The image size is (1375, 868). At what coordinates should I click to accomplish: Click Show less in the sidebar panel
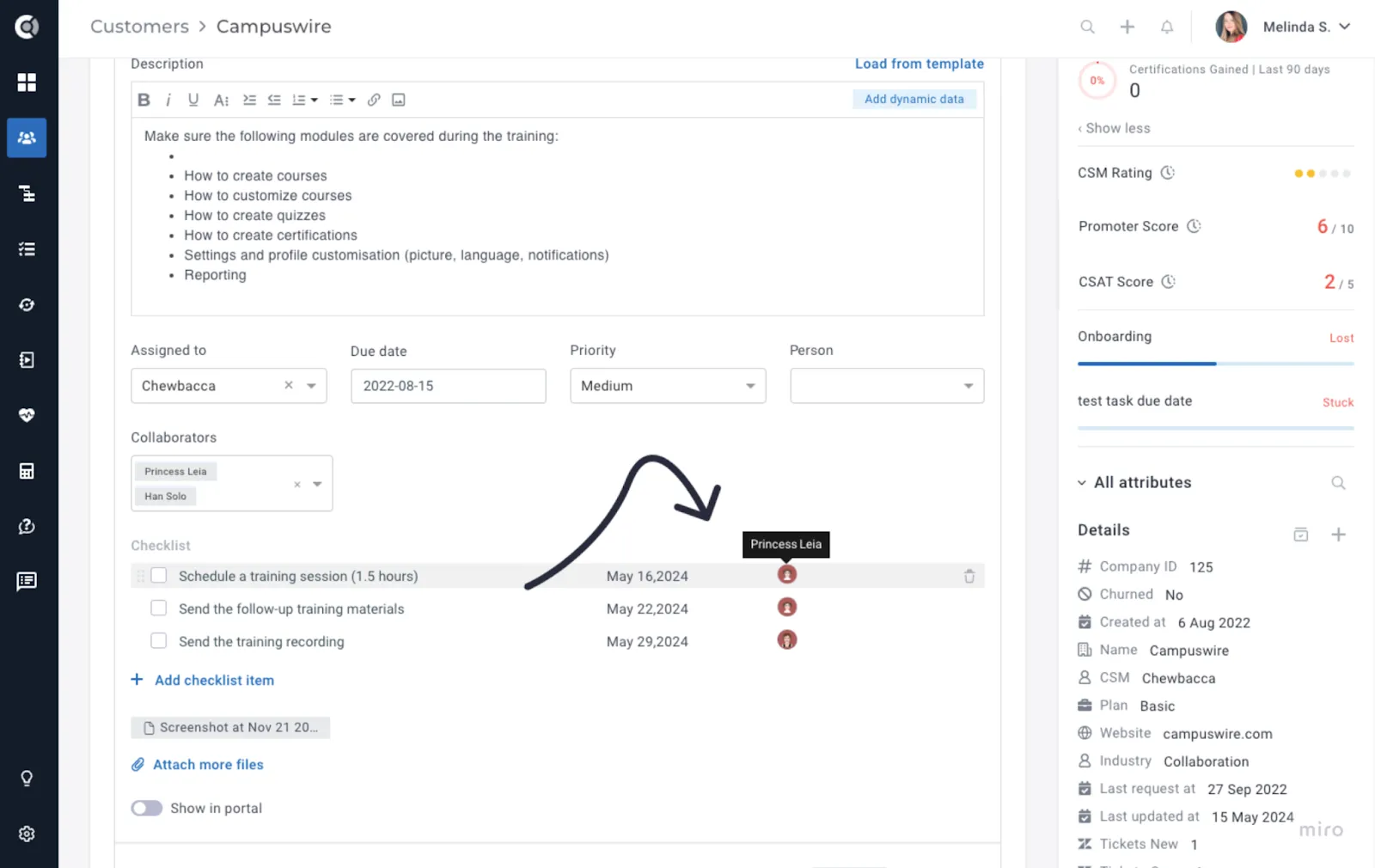pyautogui.click(x=1115, y=128)
